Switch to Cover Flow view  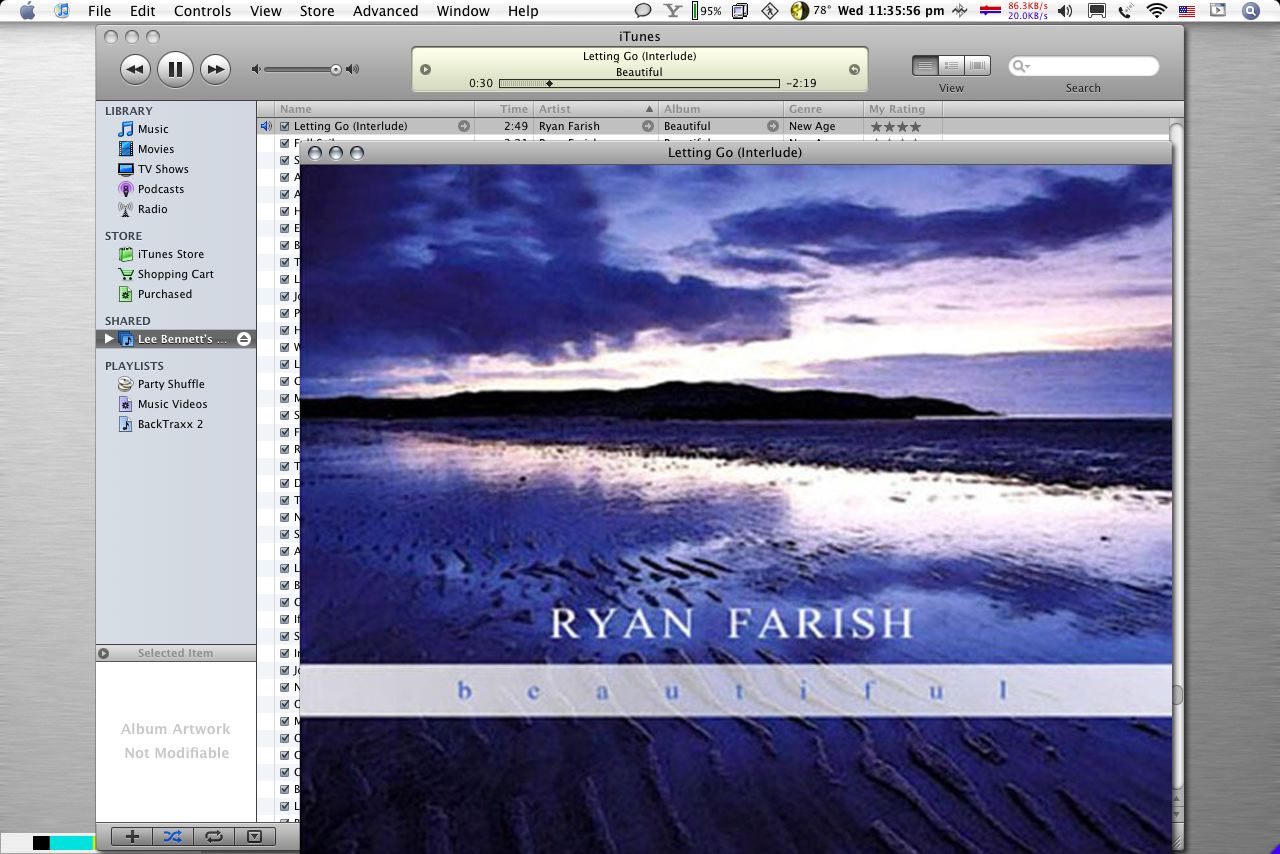pos(977,66)
